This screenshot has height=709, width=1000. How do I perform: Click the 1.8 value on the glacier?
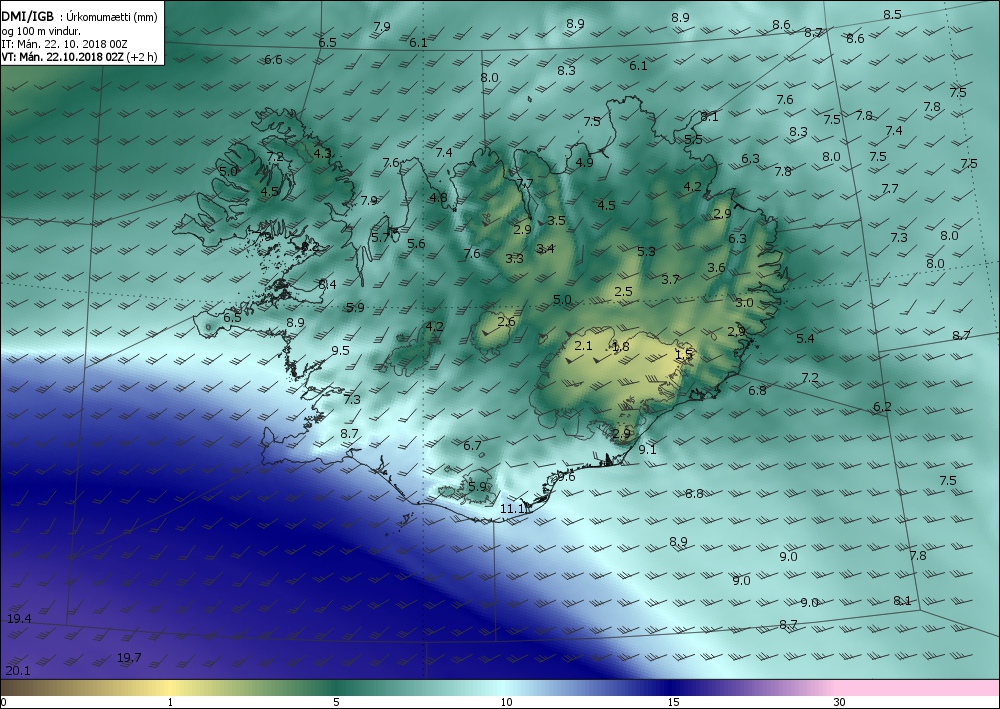pyautogui.click(x=621, y=346)
